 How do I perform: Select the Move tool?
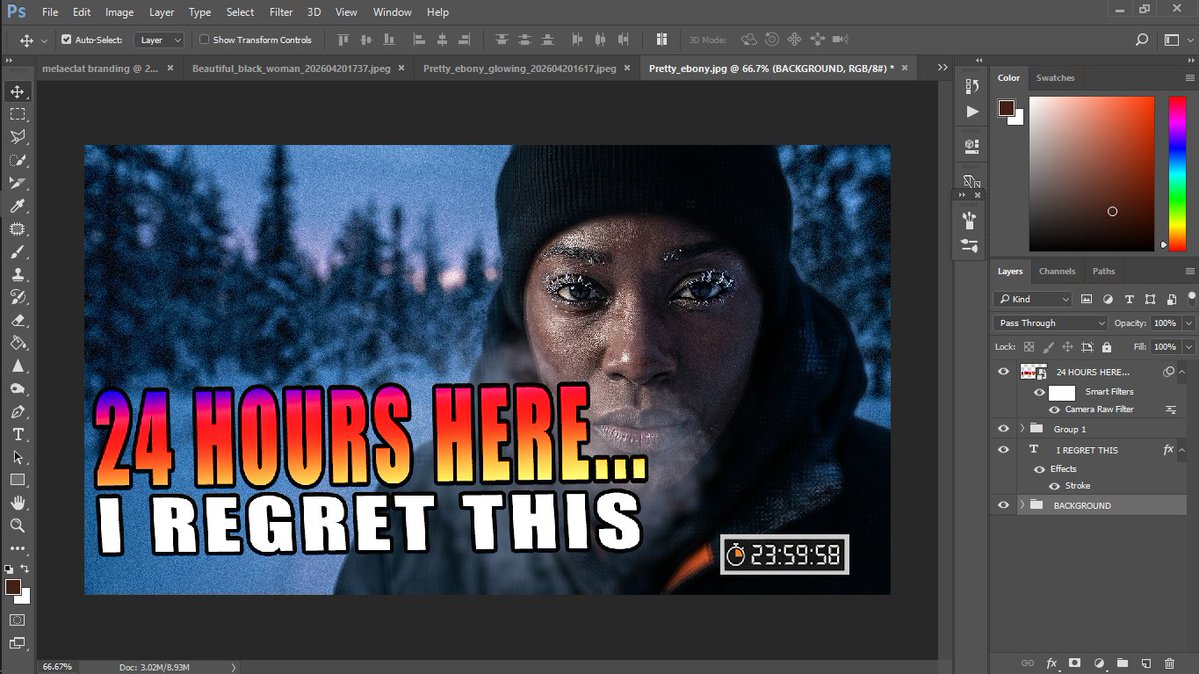(x=18, y=92)
